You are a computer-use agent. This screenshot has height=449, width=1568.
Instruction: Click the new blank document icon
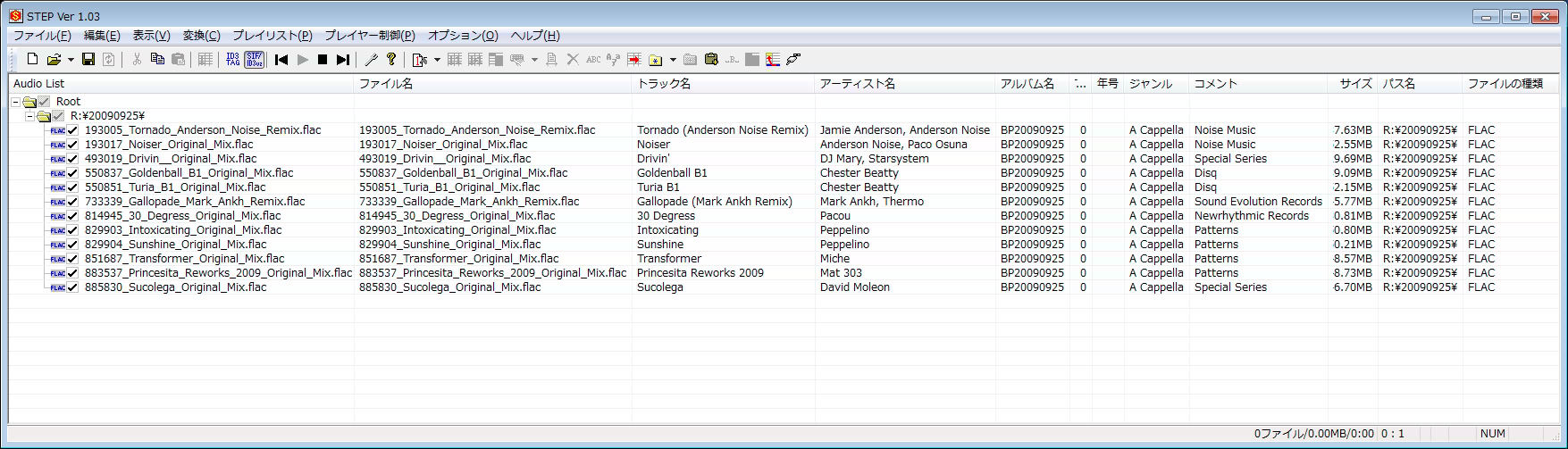click(x=32, y=60)
